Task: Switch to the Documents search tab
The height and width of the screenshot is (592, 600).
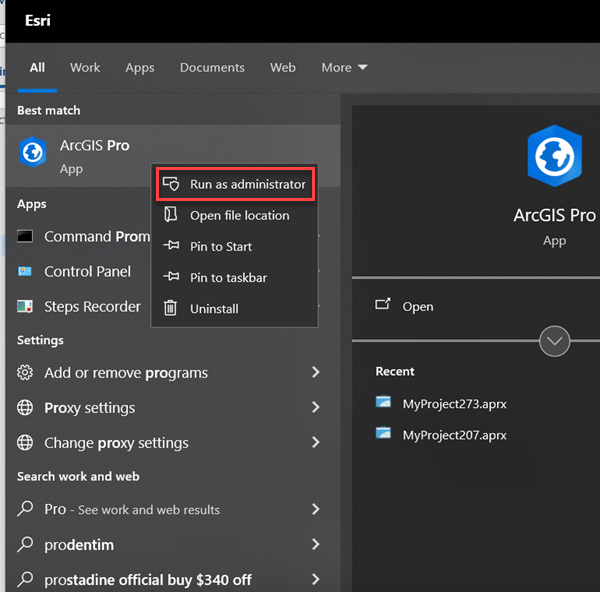Action: [x=212, y=68]
